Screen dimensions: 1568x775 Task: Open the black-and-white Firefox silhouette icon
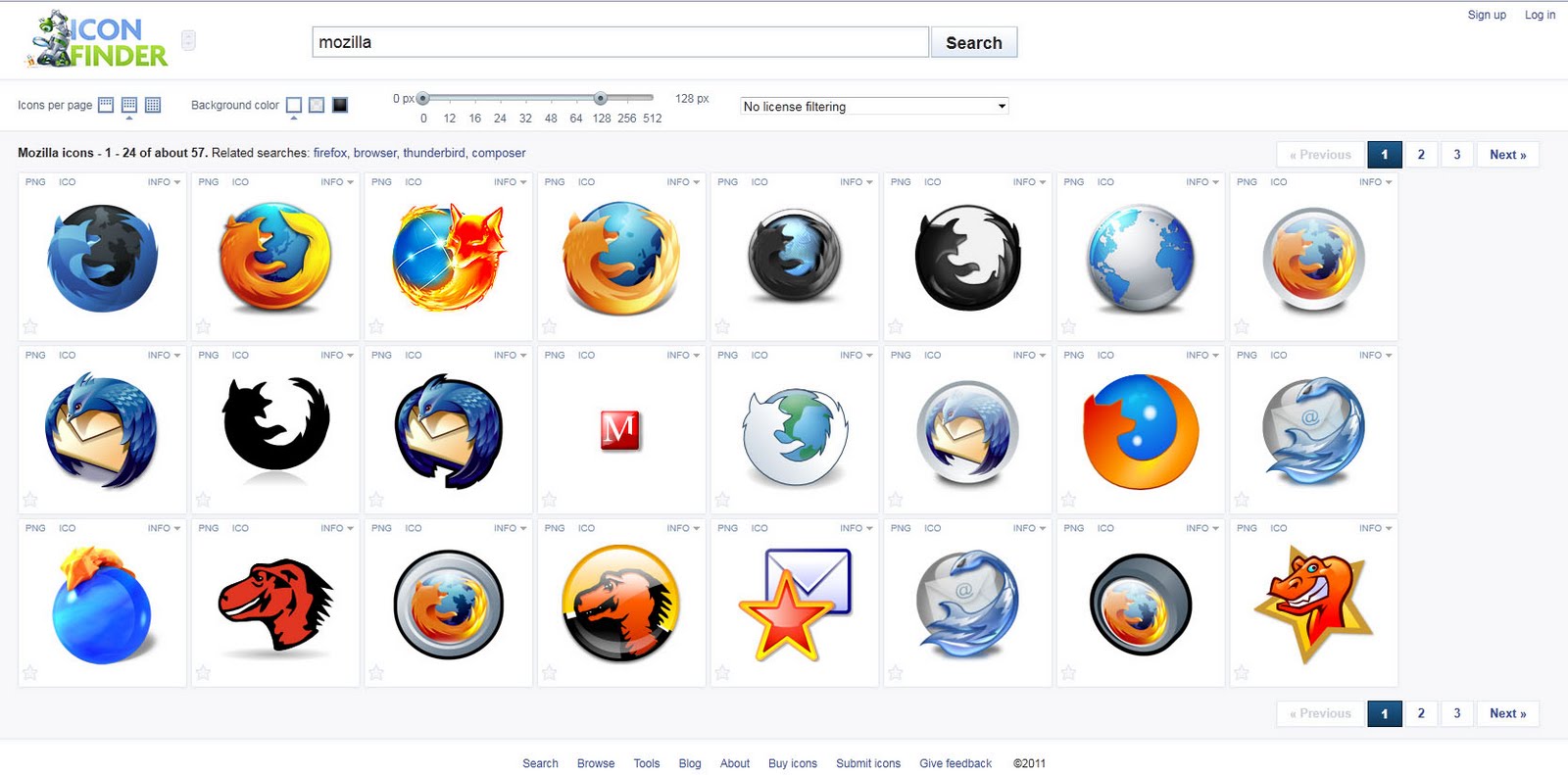[968, 258]
